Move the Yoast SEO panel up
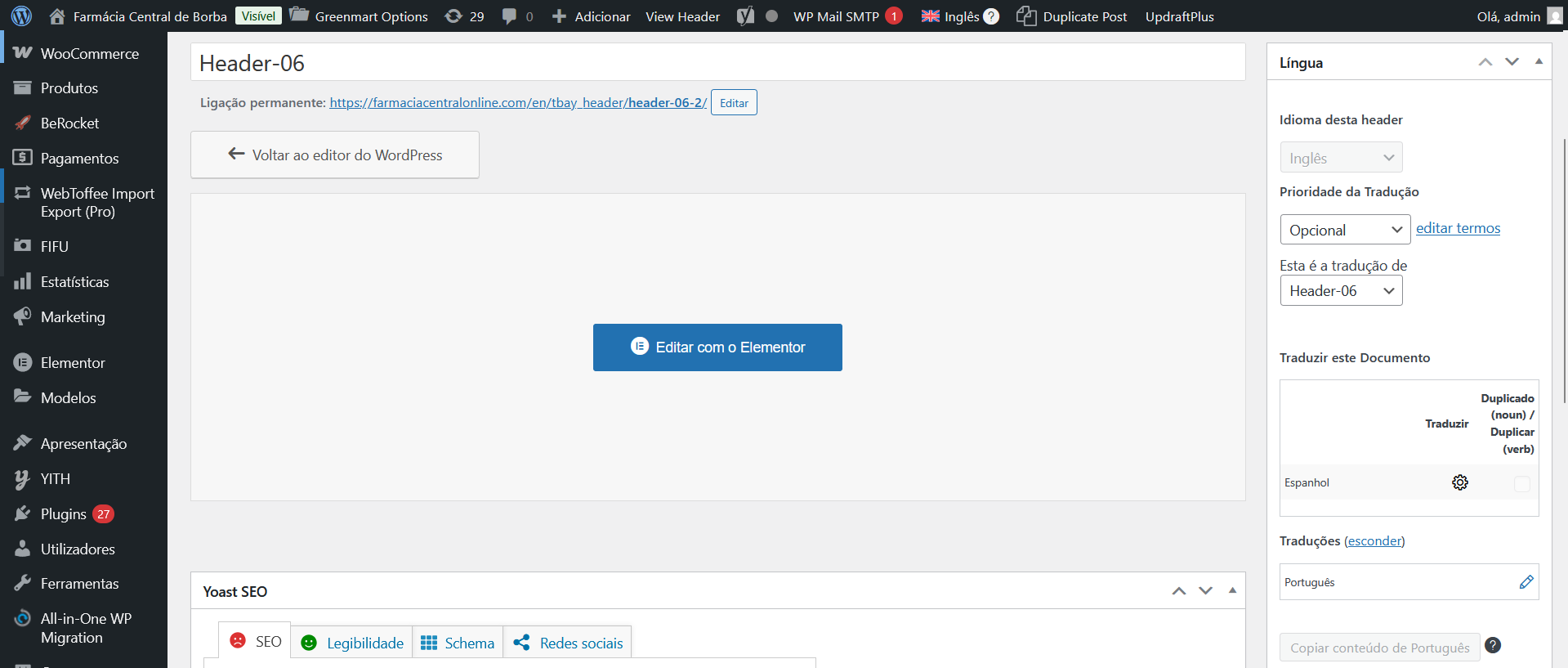Viewport: 1568px width, 668px height. (x=1179, y=591)
